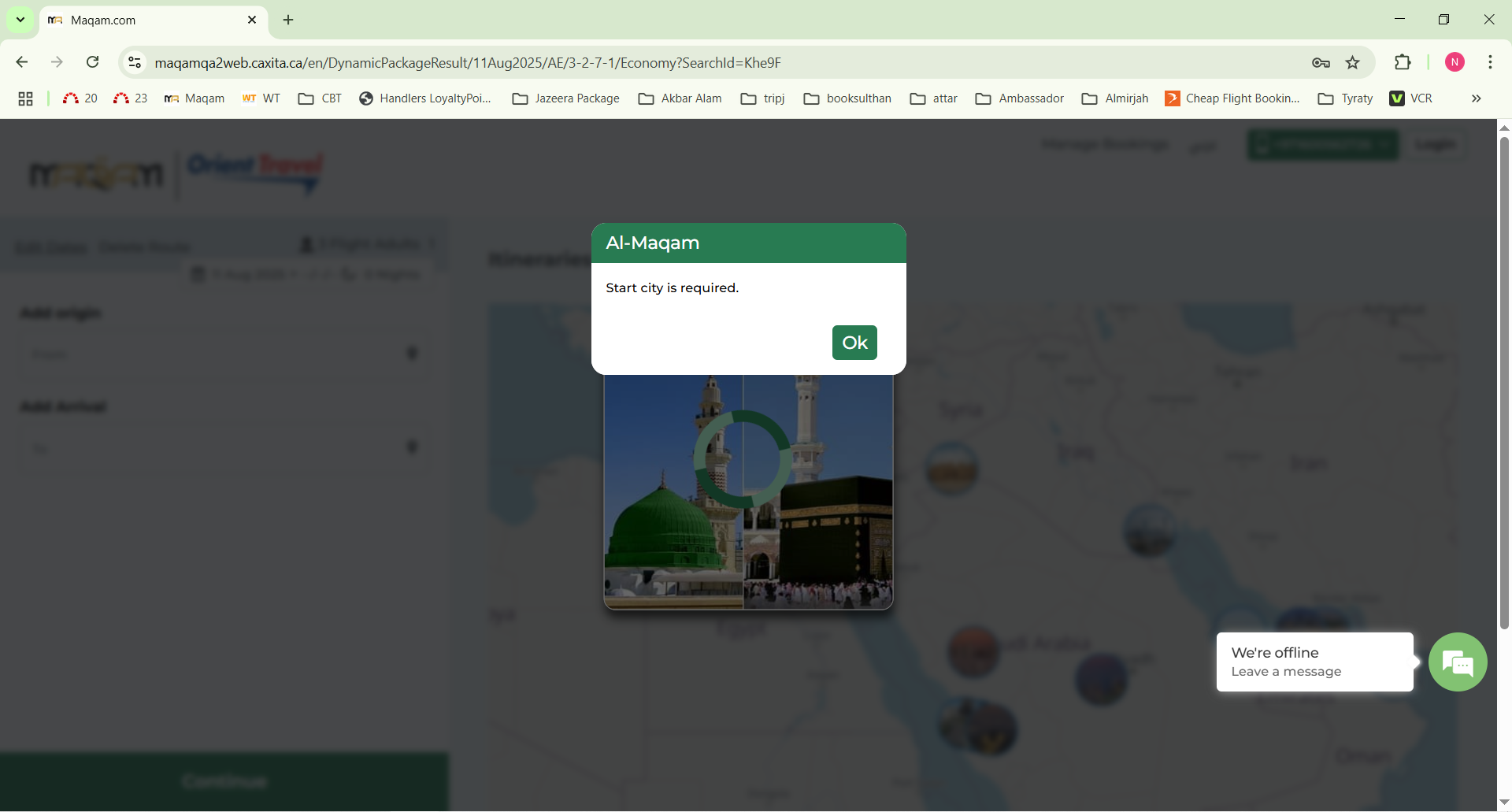Open the live chat bubble icon
This screenshot has width=1512, height=812.
click(x=1458, y=662)
